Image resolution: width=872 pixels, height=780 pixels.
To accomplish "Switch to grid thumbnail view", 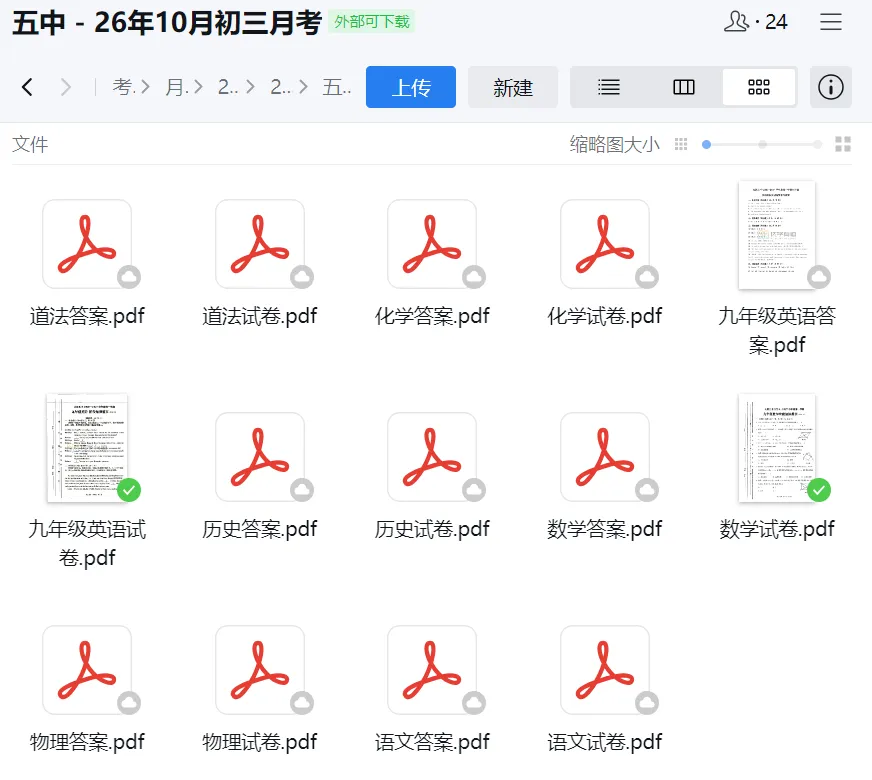I will pyautogui.click(x=759, y=87).
